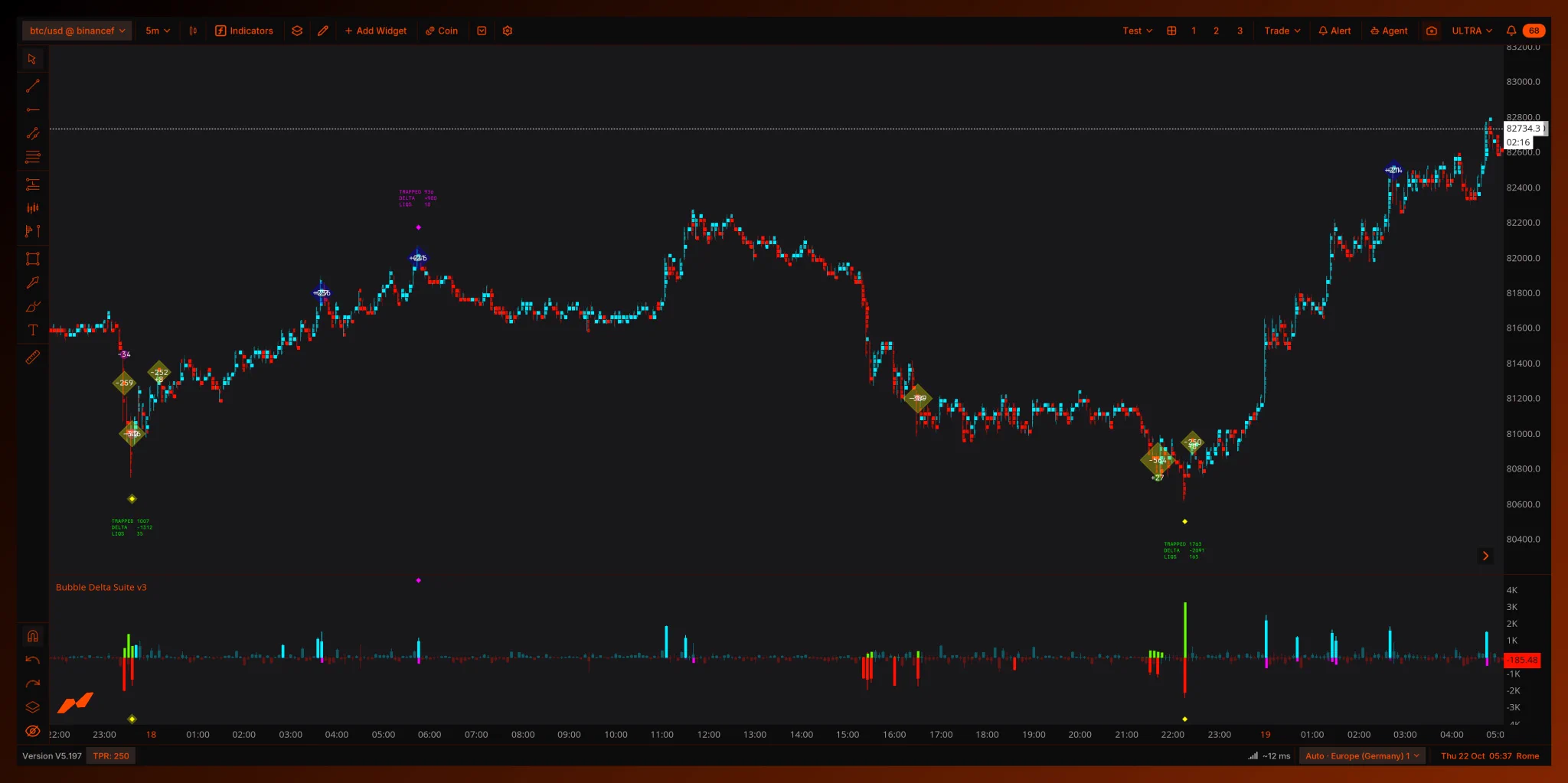
Task: Open the Auto Europe (Germany) server dropdown
Action: click(x=1362, y=755)
